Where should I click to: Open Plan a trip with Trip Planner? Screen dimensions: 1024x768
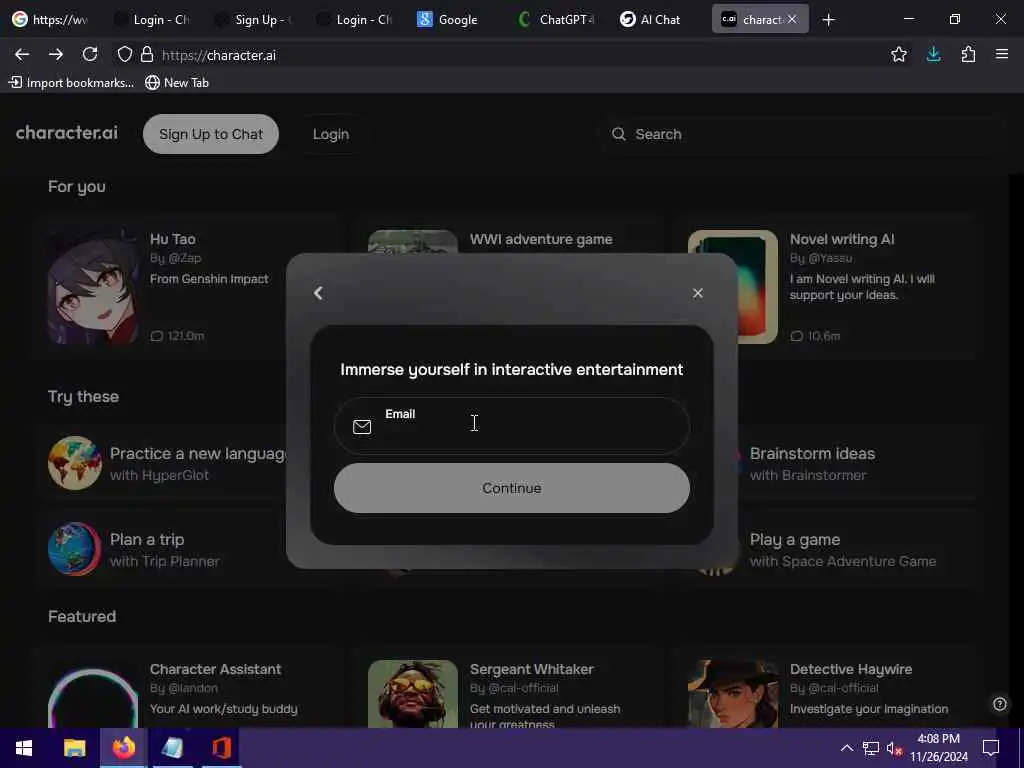(163, 549)
